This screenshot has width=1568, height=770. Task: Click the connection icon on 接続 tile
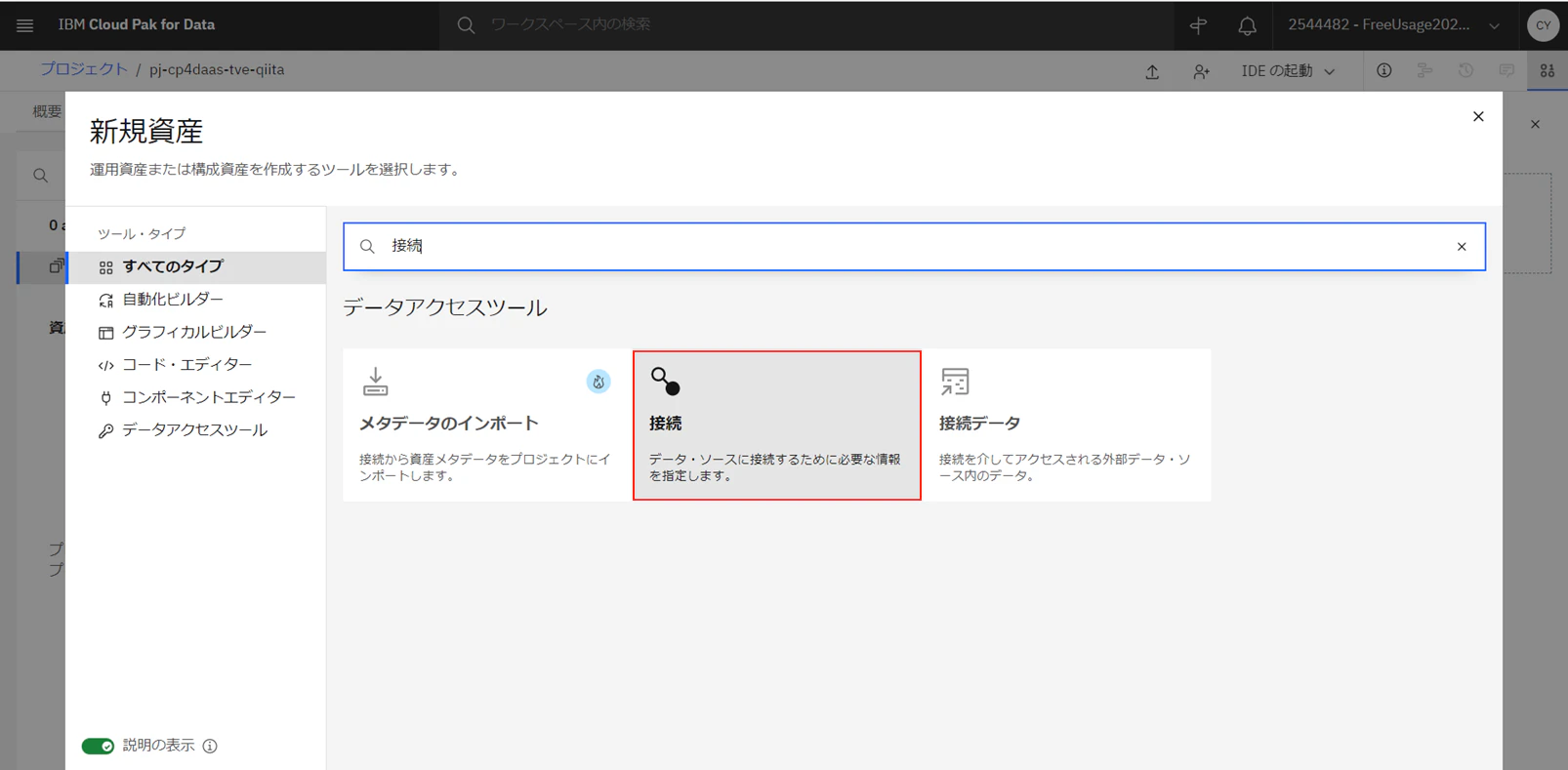(x=666, y=381)
